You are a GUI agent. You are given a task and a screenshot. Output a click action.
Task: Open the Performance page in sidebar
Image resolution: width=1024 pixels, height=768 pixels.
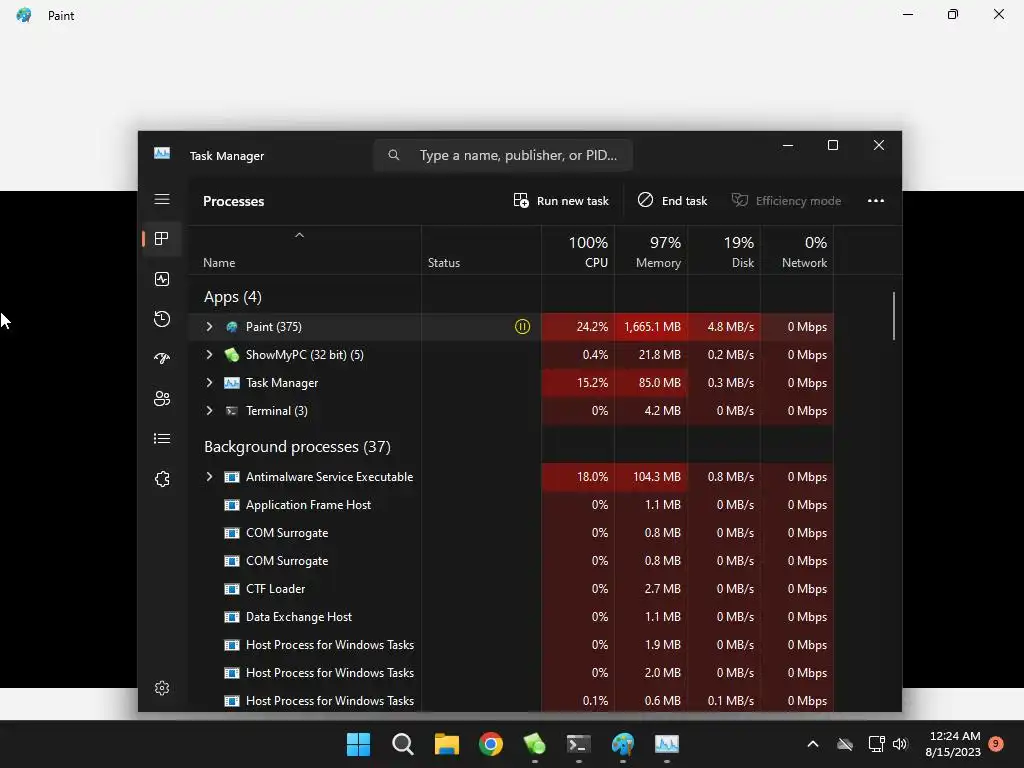pyautogui.click(x=162, y=280)
